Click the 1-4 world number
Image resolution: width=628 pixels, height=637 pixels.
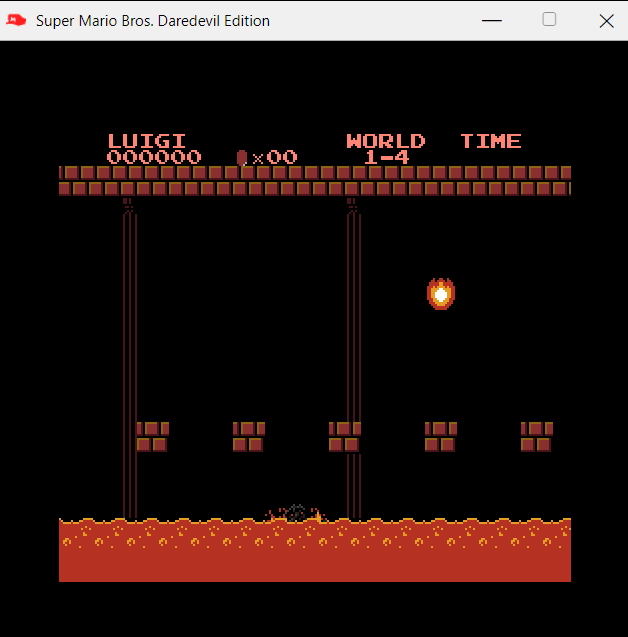pos(386,157)
